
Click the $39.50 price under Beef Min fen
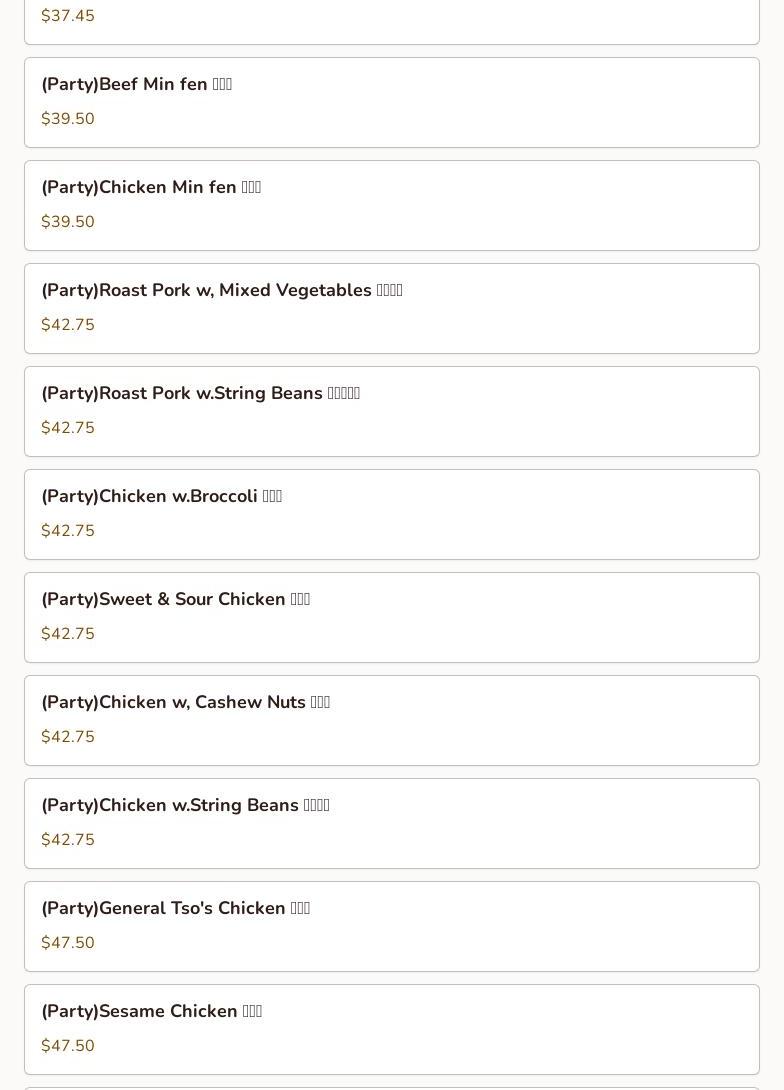pos(68,119)
